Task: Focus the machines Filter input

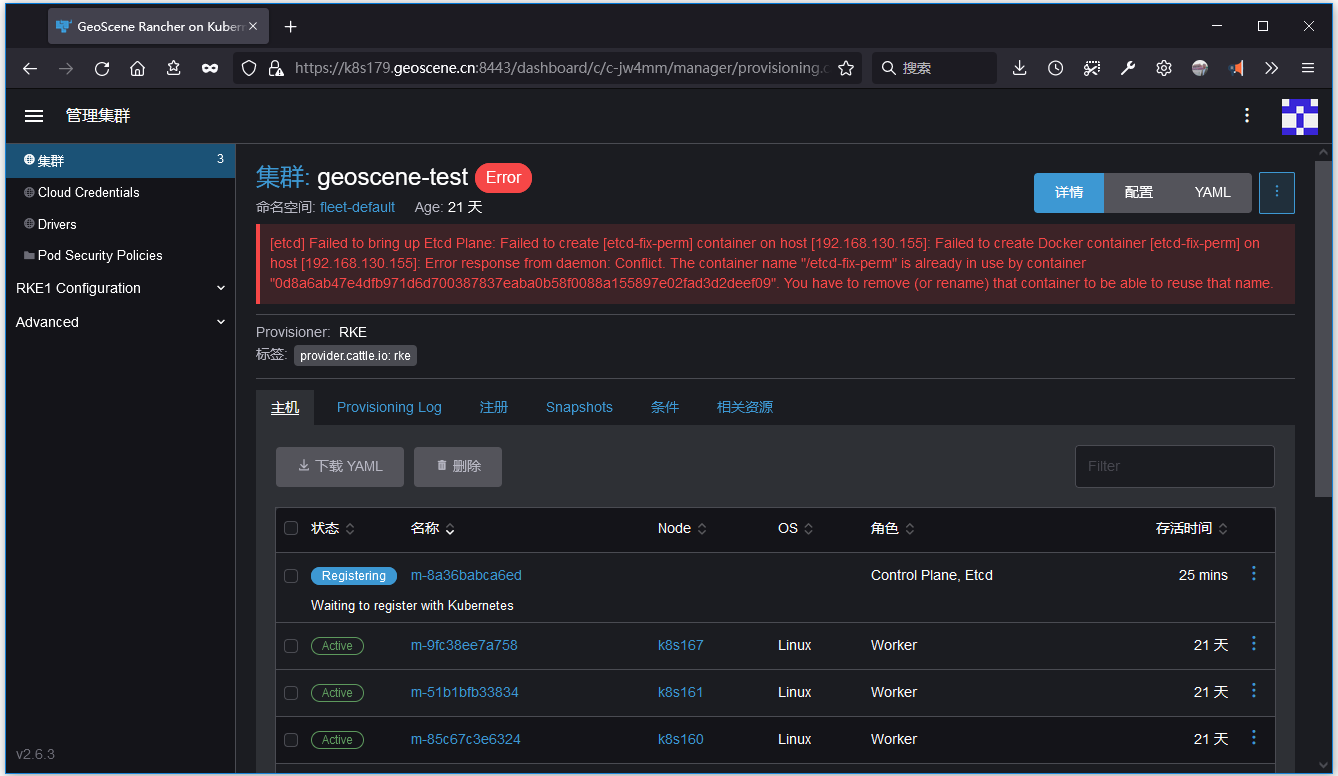Action: click(x=1175, y=466)
